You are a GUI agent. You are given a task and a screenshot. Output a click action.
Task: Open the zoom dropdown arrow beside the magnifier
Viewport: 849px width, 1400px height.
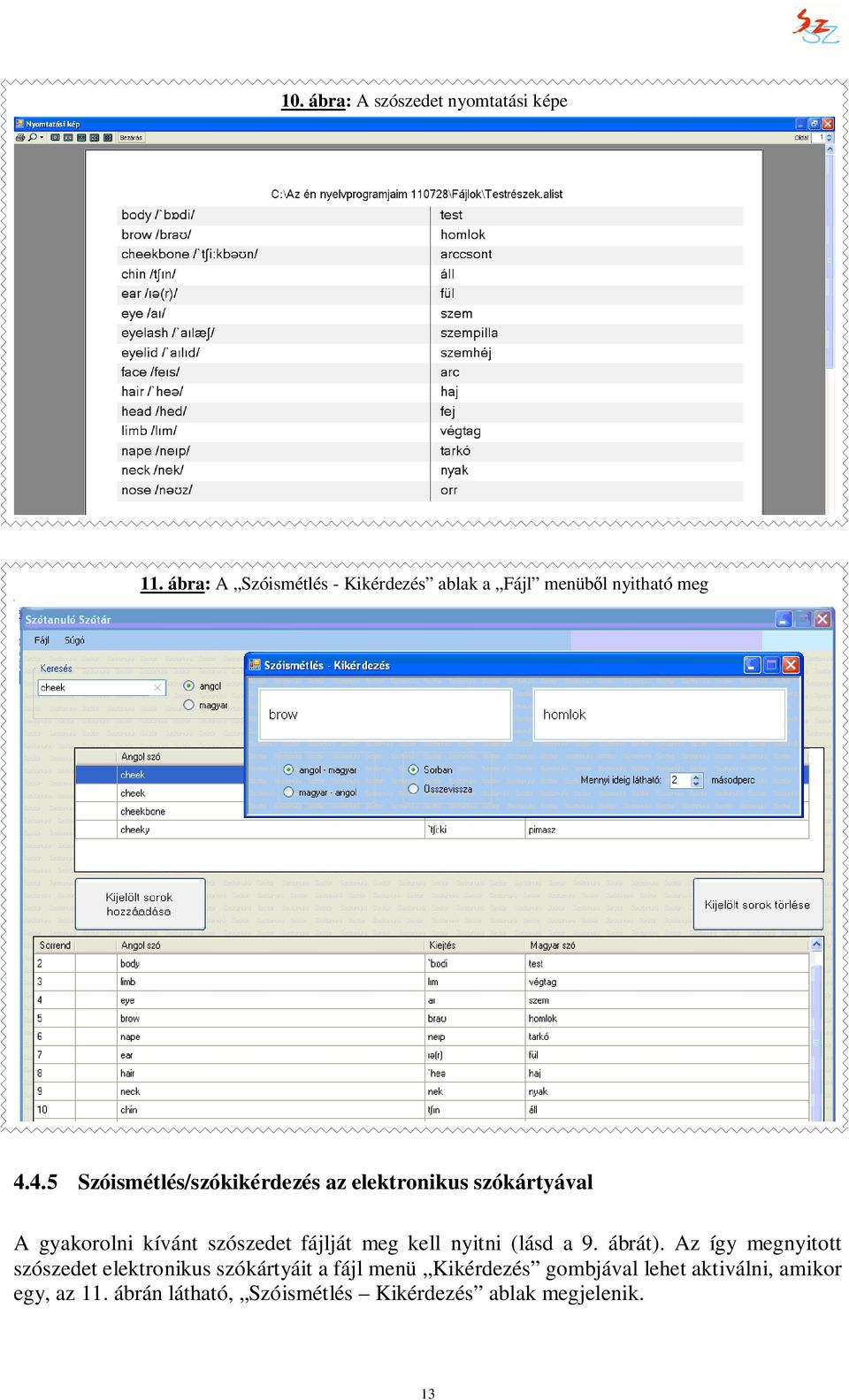click(x=42, y=137)
